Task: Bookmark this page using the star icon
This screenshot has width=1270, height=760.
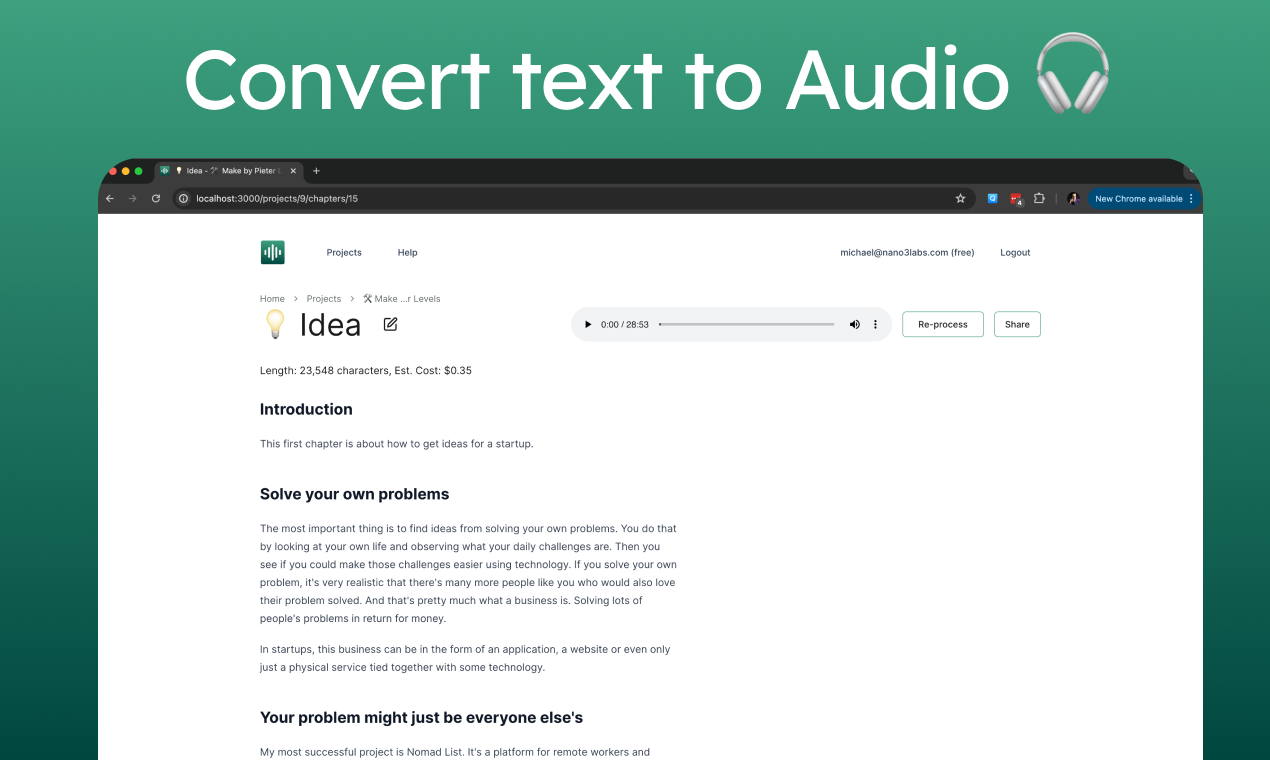Action: point(960,198)
